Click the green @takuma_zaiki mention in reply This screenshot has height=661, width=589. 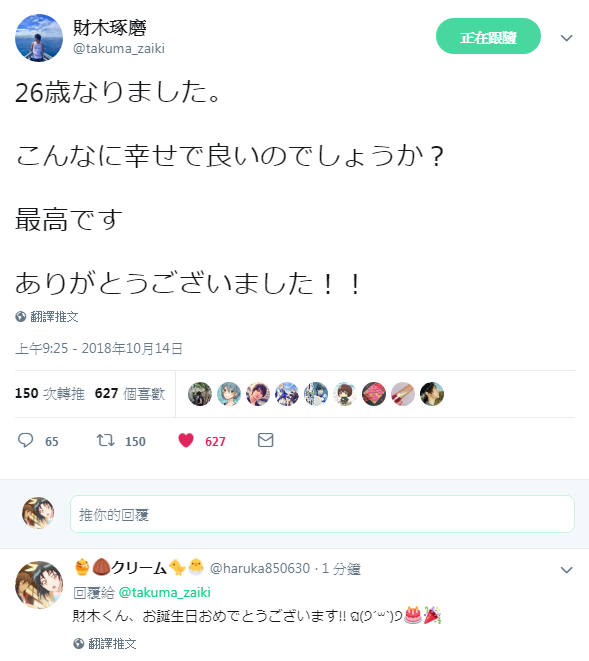pos(164,592)
